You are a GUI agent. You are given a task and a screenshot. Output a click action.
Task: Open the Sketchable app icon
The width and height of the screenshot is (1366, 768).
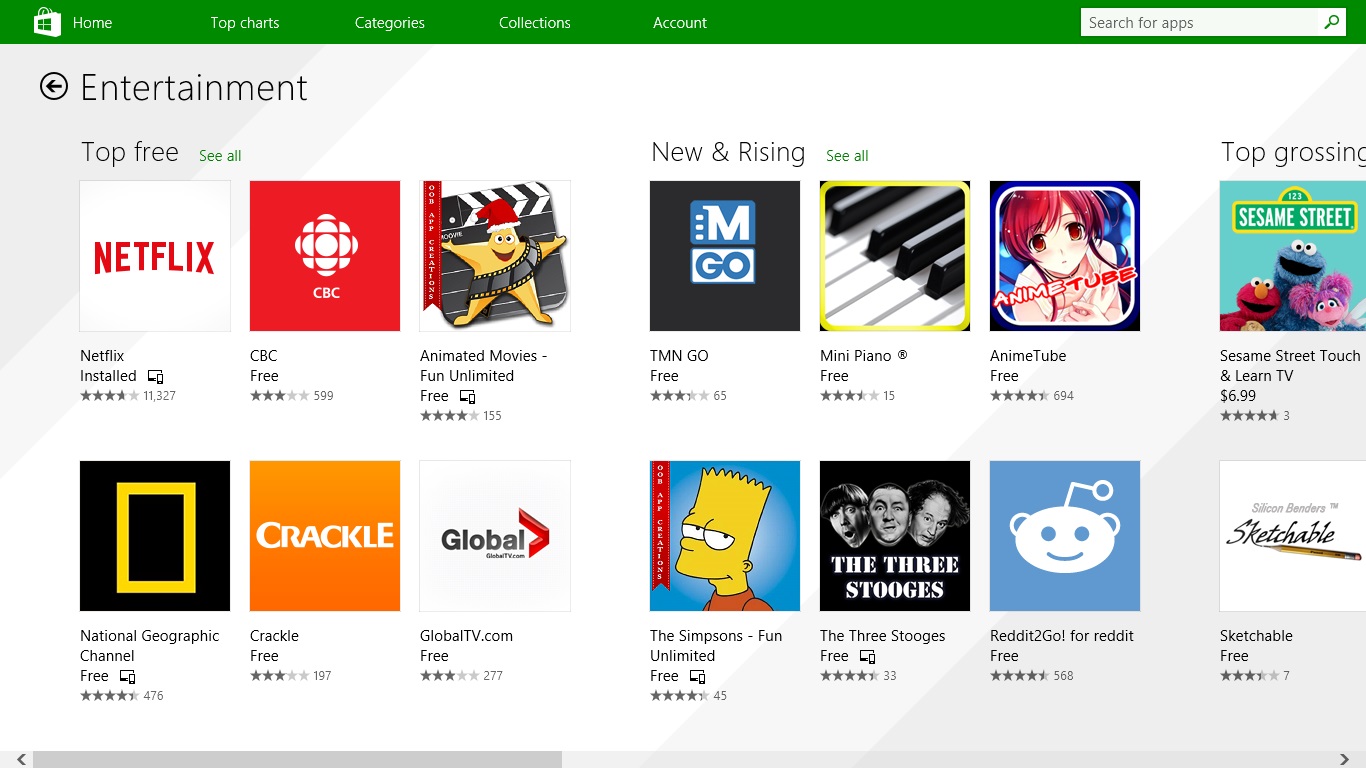(x=1293, y=536)
